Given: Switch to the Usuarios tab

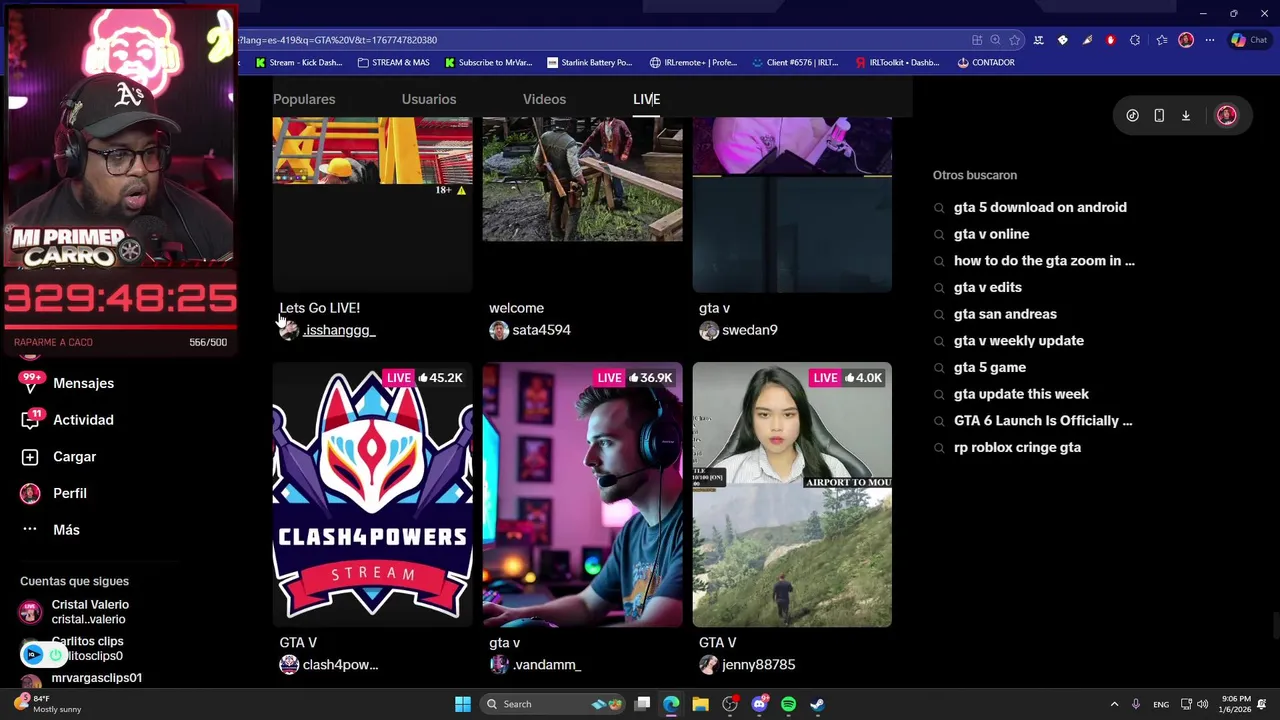Looking at the screenshot, I should [x=429, y=99].
